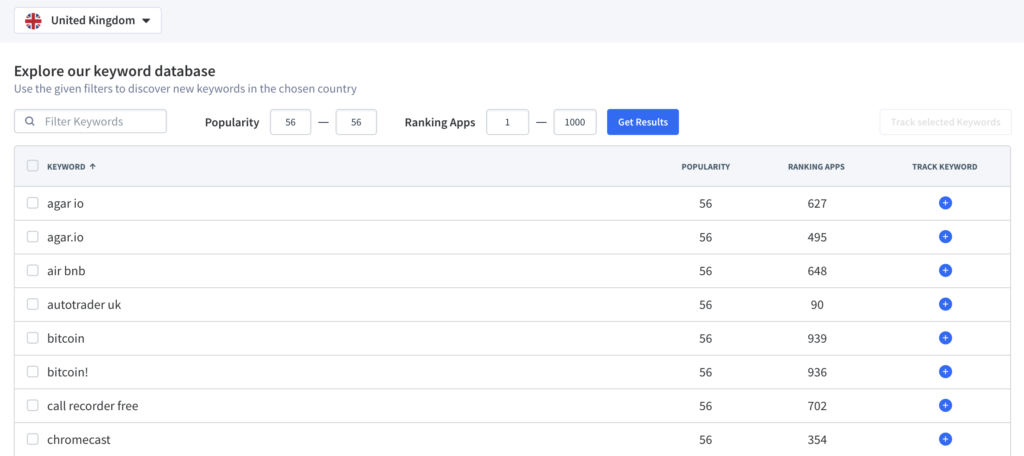The image size is (1024, 456).
Task: Click popularity value 56 in chromecast row
Action: 705,440
